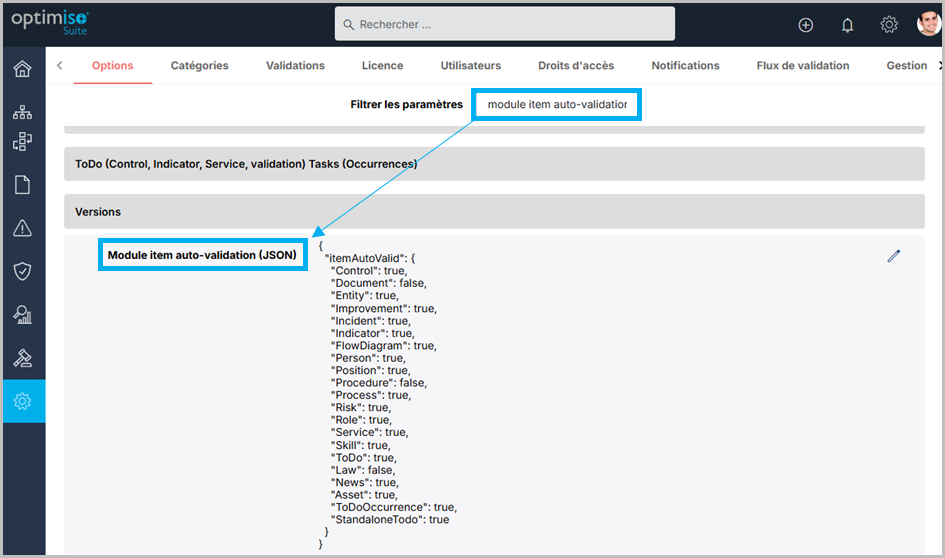The height and width of the screenshot is (558, 945).
Task: Edit Module item auto-validation with pencil icon
Action: tap(893, 256)
